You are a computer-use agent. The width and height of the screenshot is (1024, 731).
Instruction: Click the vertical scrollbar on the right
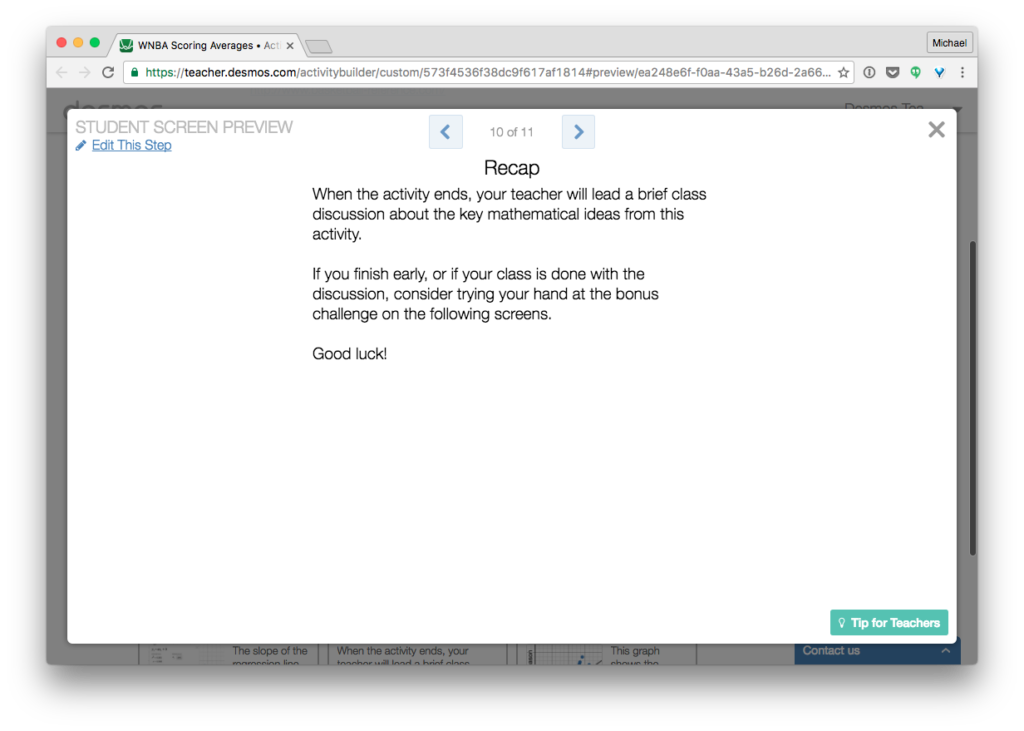[972, 400]
